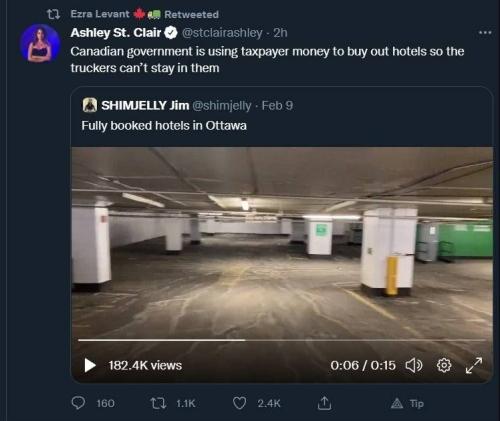Open quoted tweet text Fully booked hotels

point(164,126)
